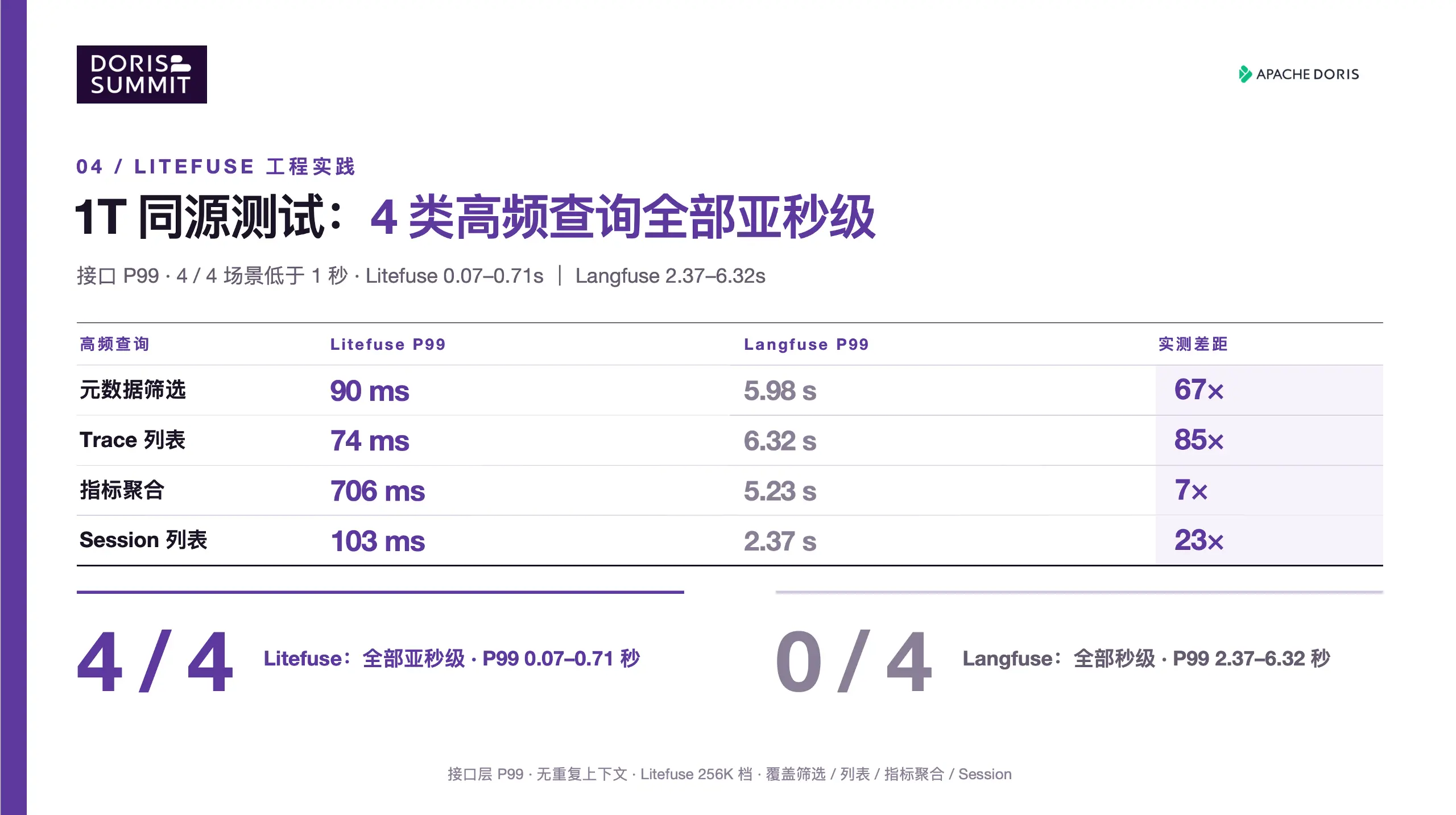Select the '元数据筛选' row label
Image resolution: width=1456 pixels, height=815 pixels.
(133, 390)
